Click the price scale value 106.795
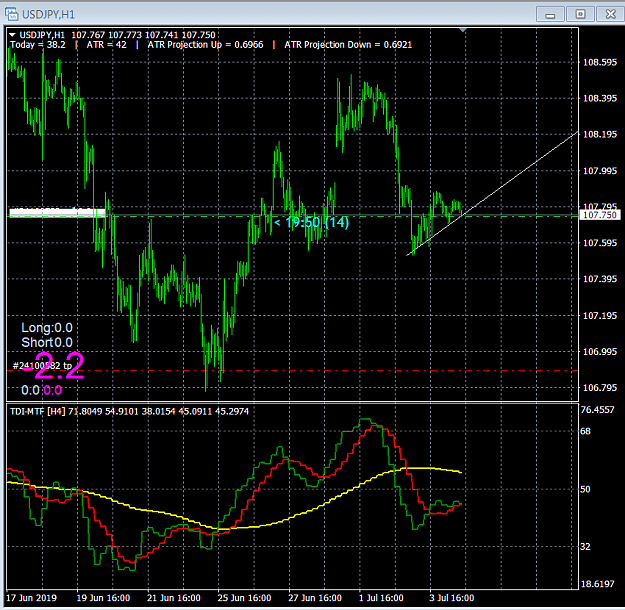This screenshot has width=625, height=610. (600, 388)
